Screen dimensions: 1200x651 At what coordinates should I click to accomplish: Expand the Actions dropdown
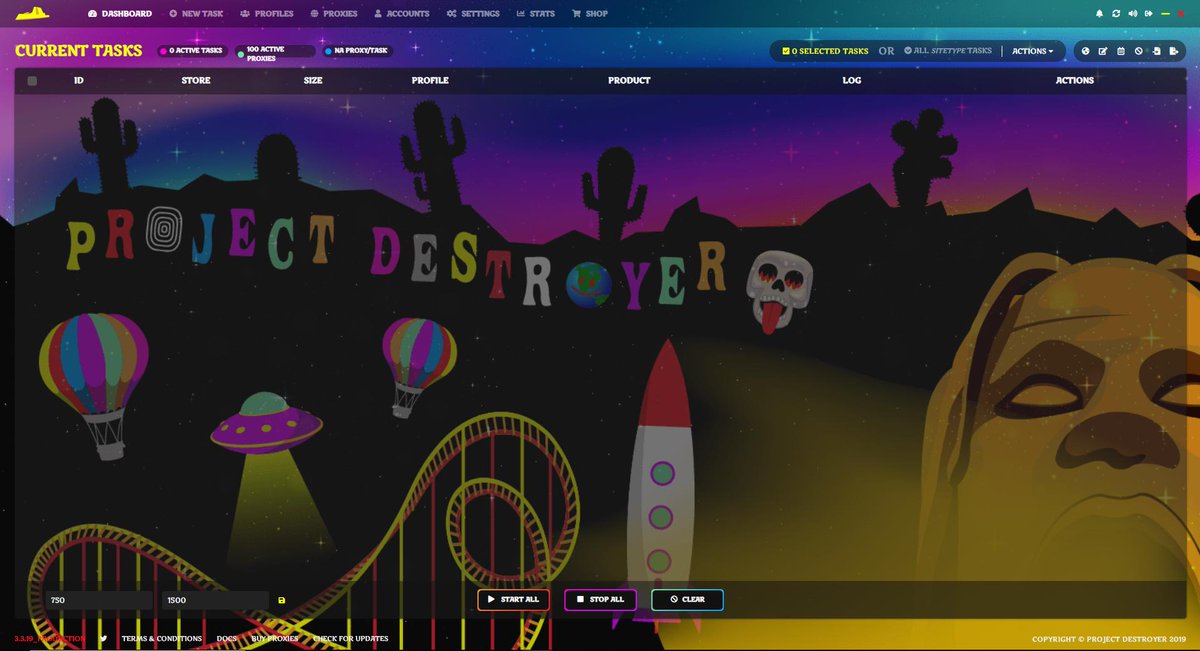(x=1032, y=51)
